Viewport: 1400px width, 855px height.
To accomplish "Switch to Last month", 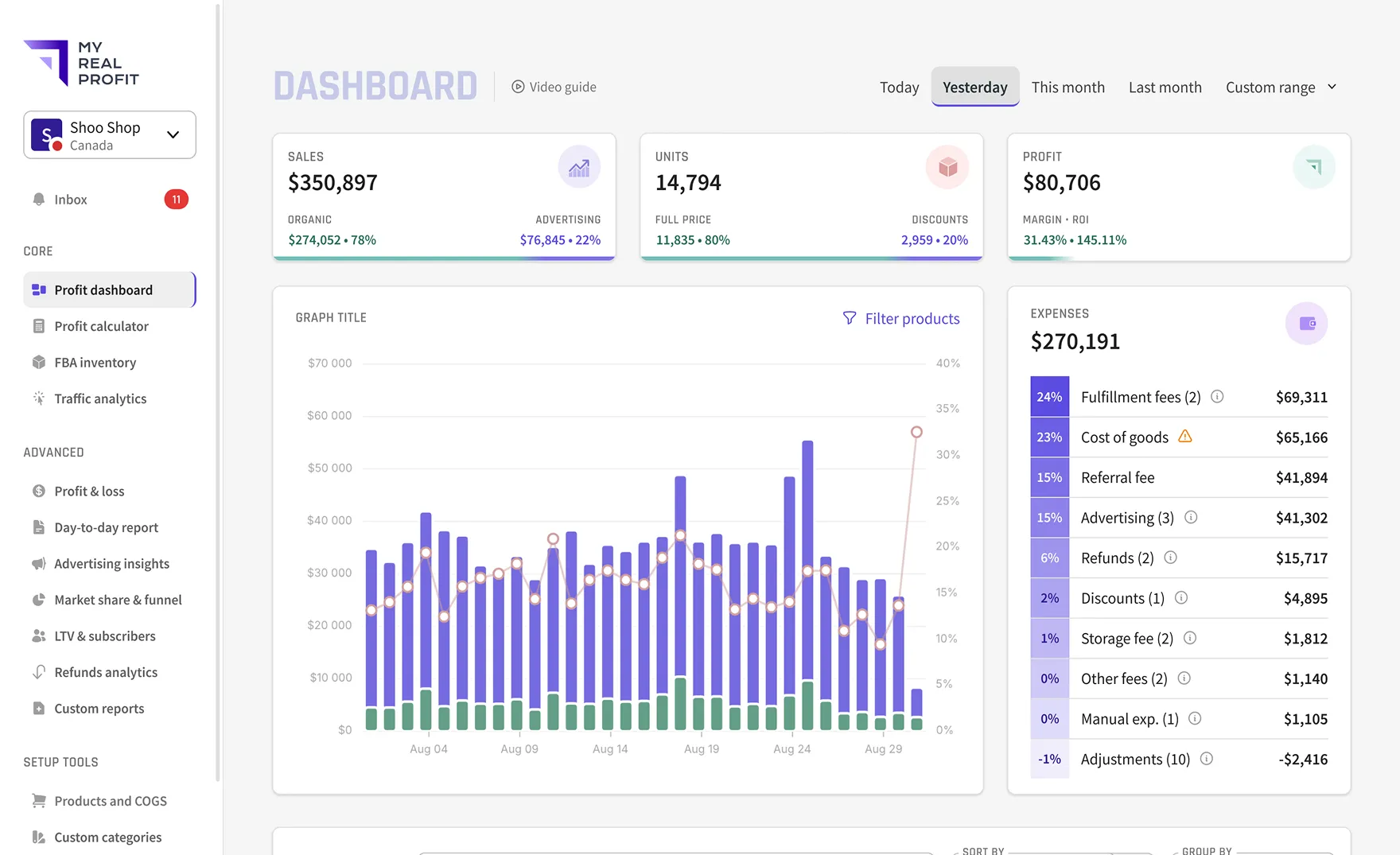I will (x=1165, y=87).
